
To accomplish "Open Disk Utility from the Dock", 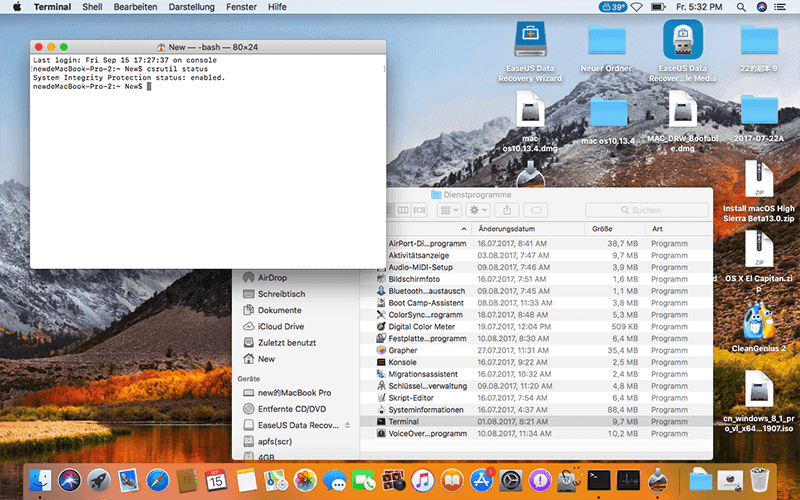I will pyautogui.click(x=569, y=480).
